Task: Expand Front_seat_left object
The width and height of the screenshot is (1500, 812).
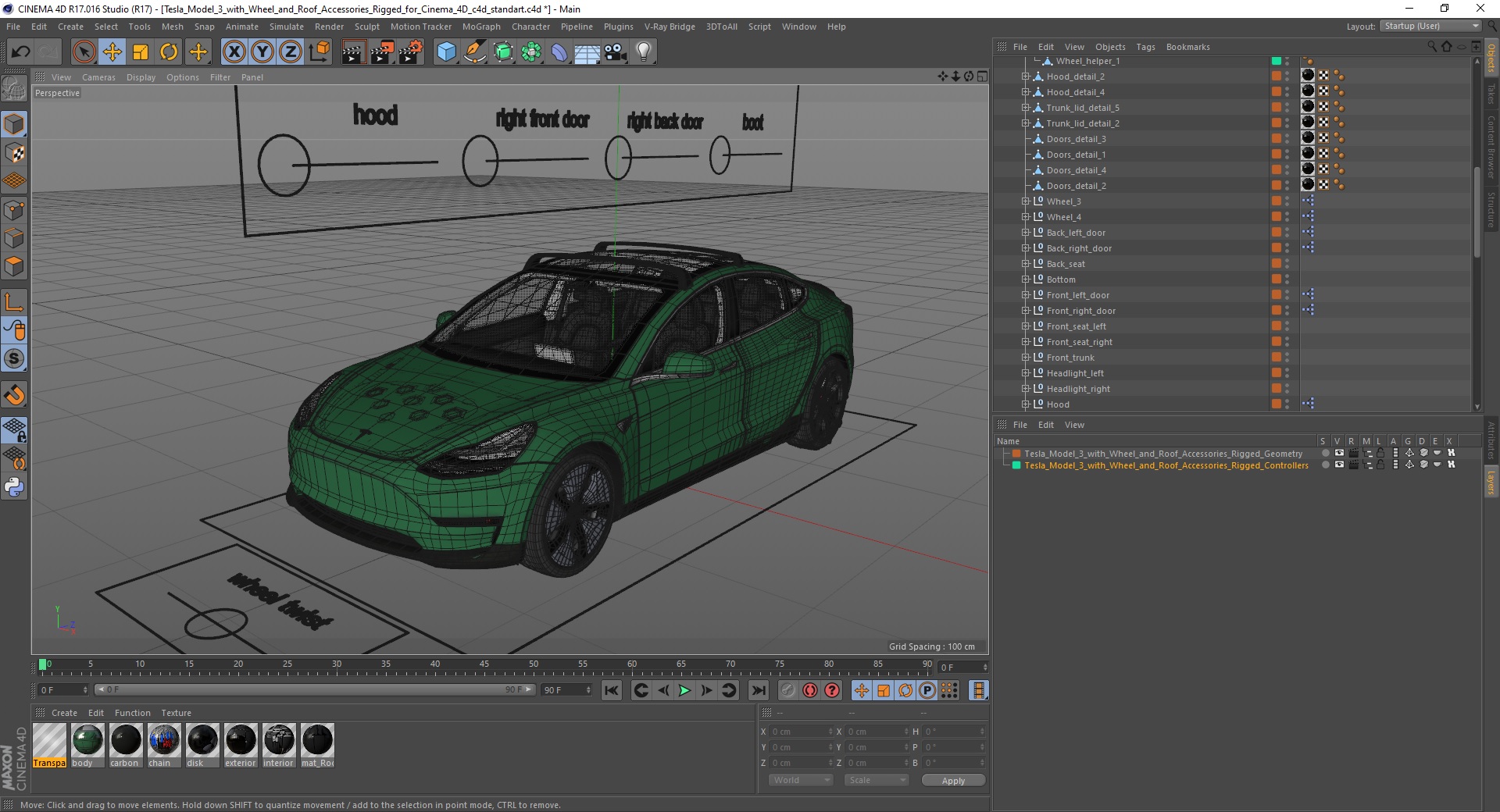Action: pyautogui.click(x=1026, y=326)
